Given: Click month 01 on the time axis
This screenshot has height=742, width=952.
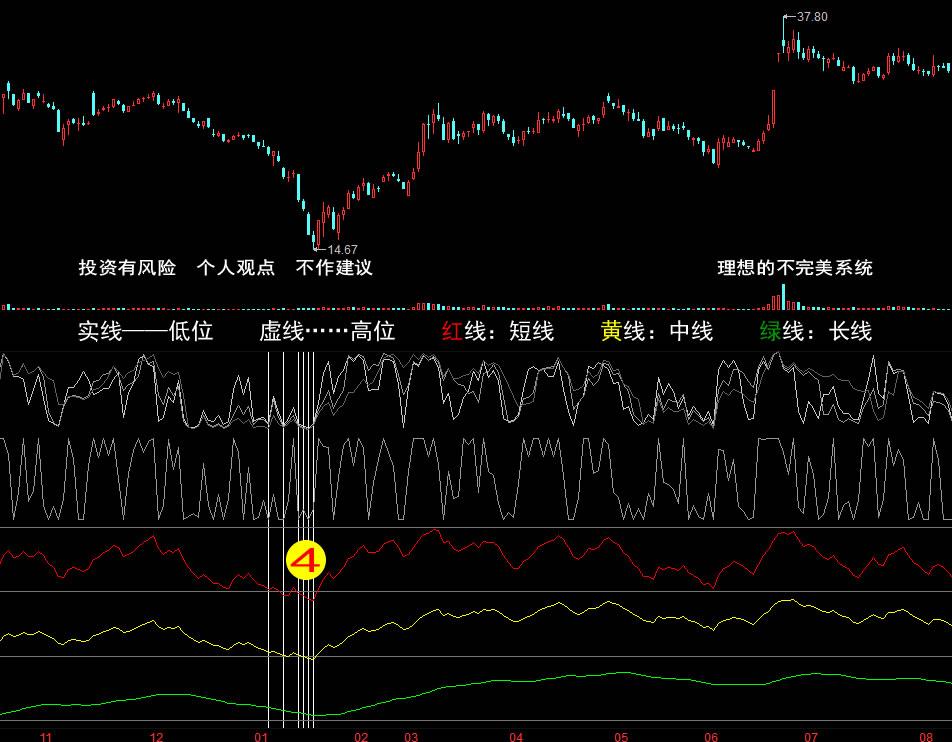Looking at the screenshot, I should pos(261,737).
